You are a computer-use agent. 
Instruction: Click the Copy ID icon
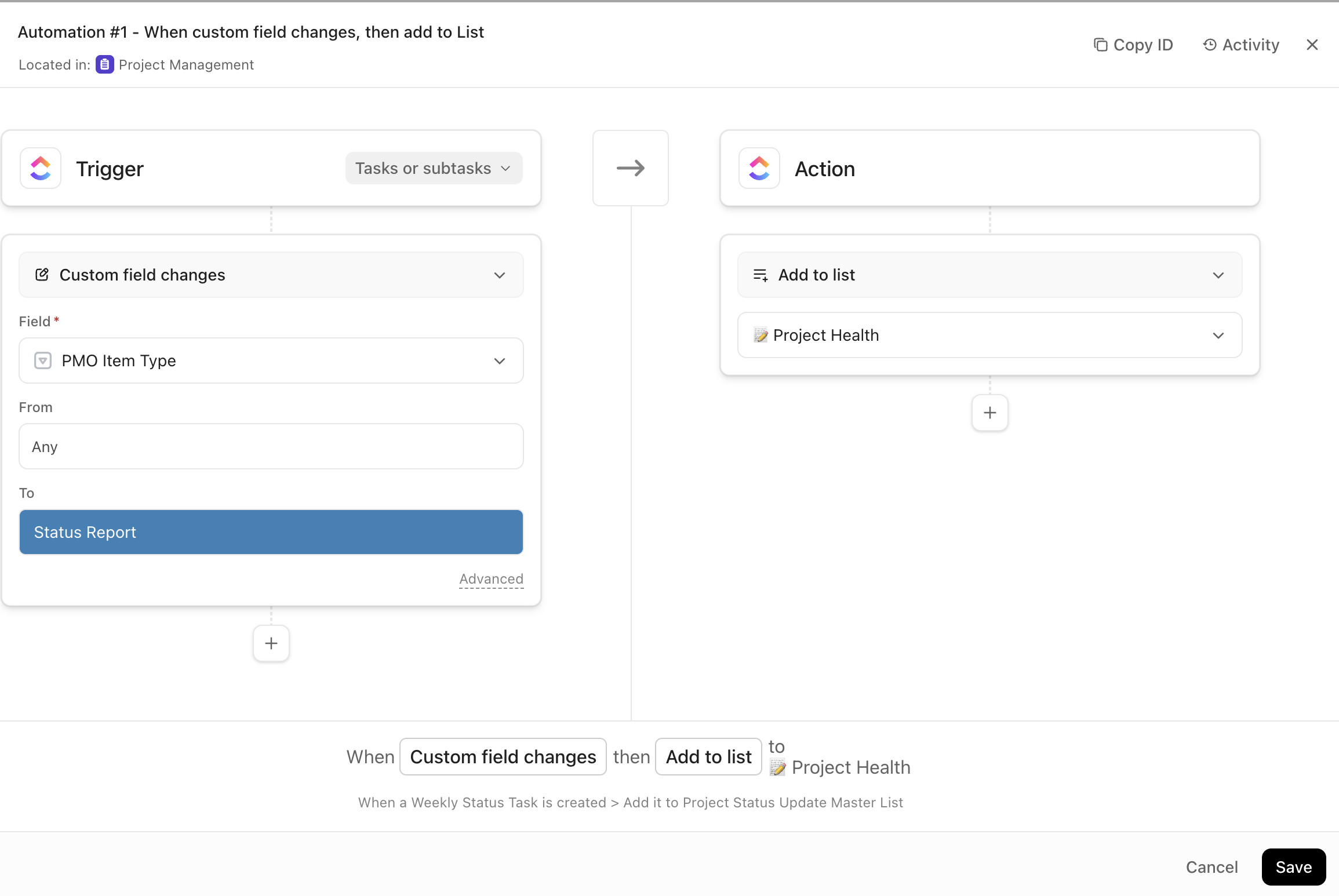1101,44
